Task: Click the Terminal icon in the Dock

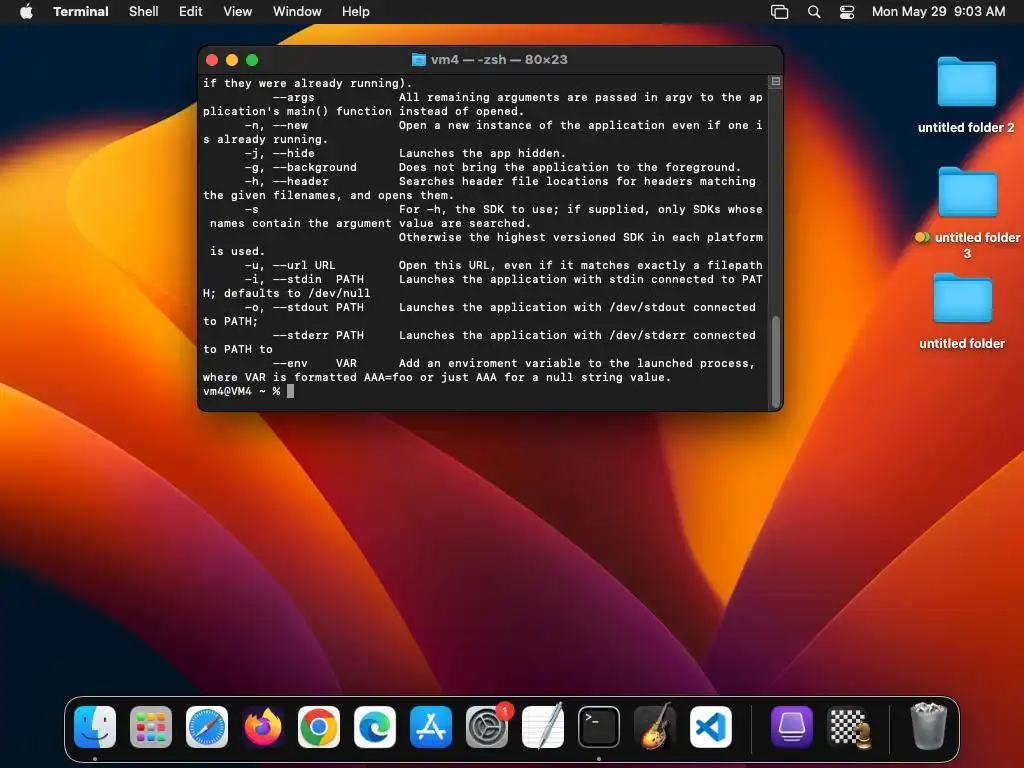Action: click(599, 727)
